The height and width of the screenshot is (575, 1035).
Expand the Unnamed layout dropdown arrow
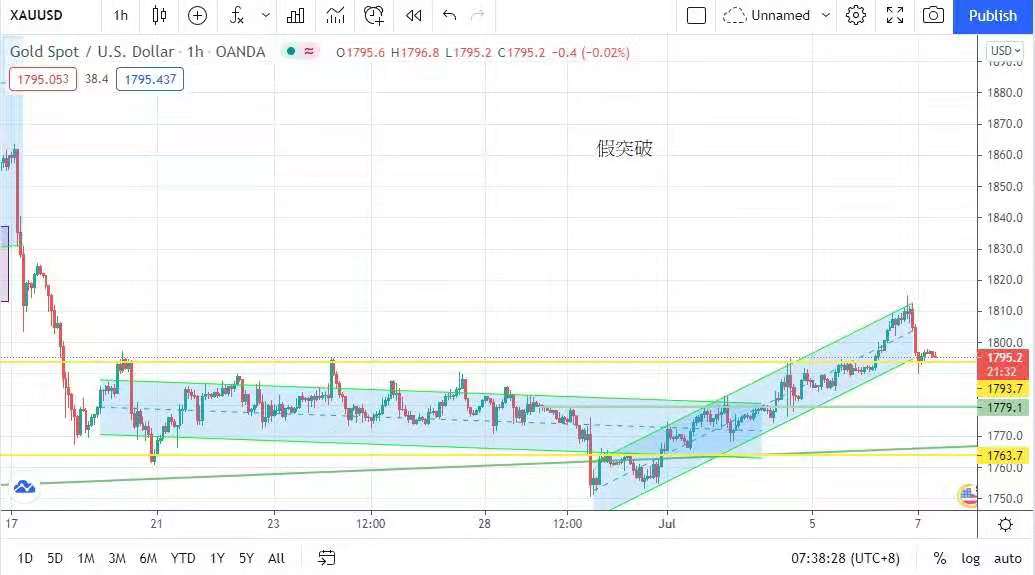(826, 15)
